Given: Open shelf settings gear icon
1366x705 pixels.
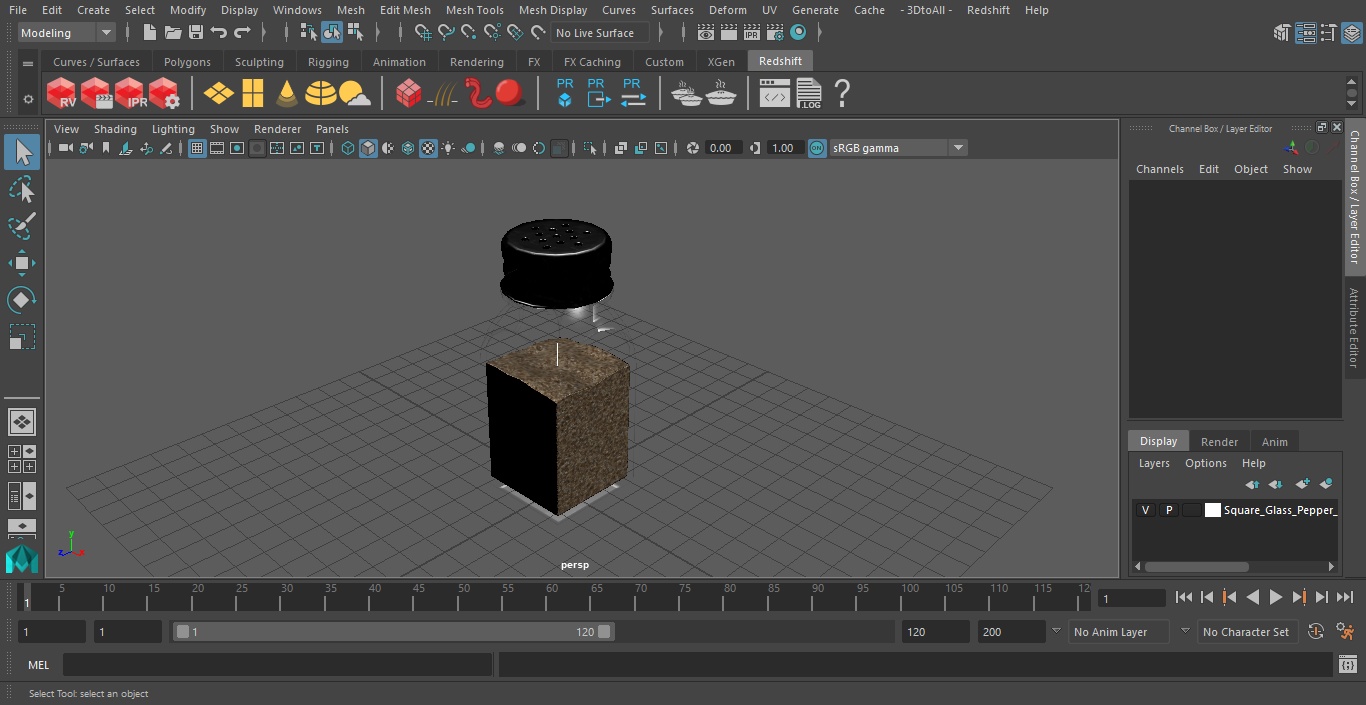Looking at the screenshot, I should point(28,99).
